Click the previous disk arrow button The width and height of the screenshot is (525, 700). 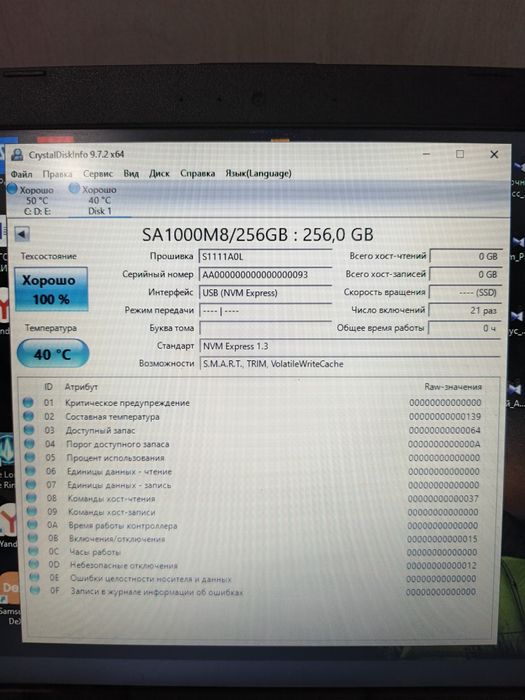(22, 234)
